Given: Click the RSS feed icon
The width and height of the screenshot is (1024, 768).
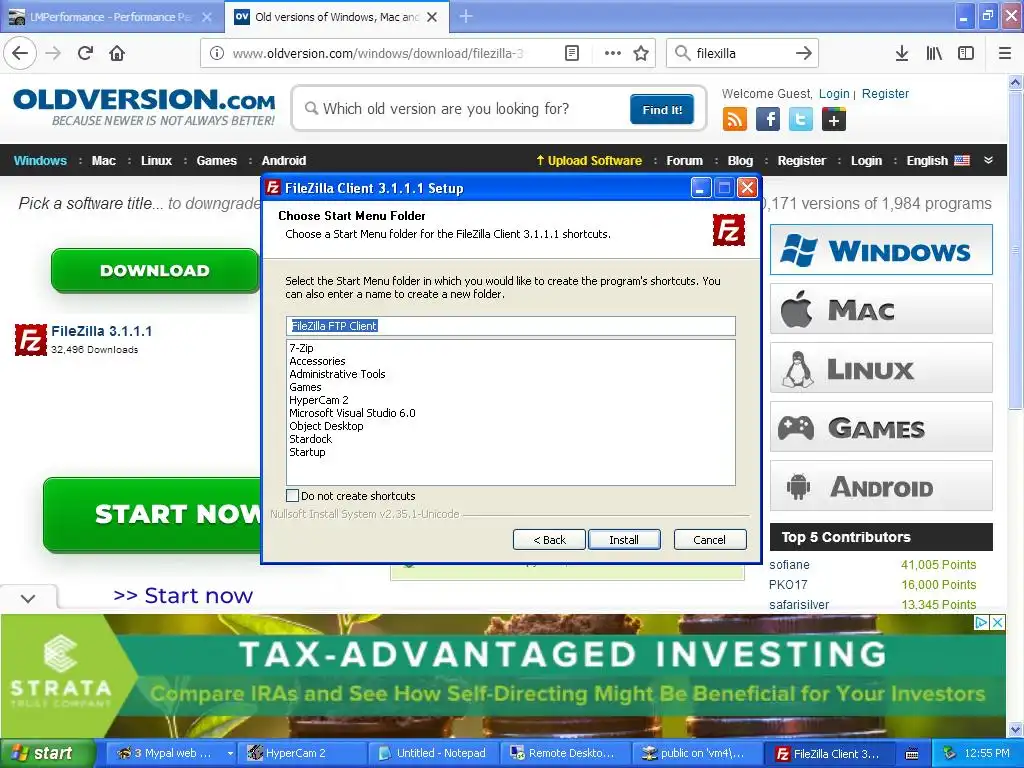Looking at the screenshot, I should (x=735, y=120).
